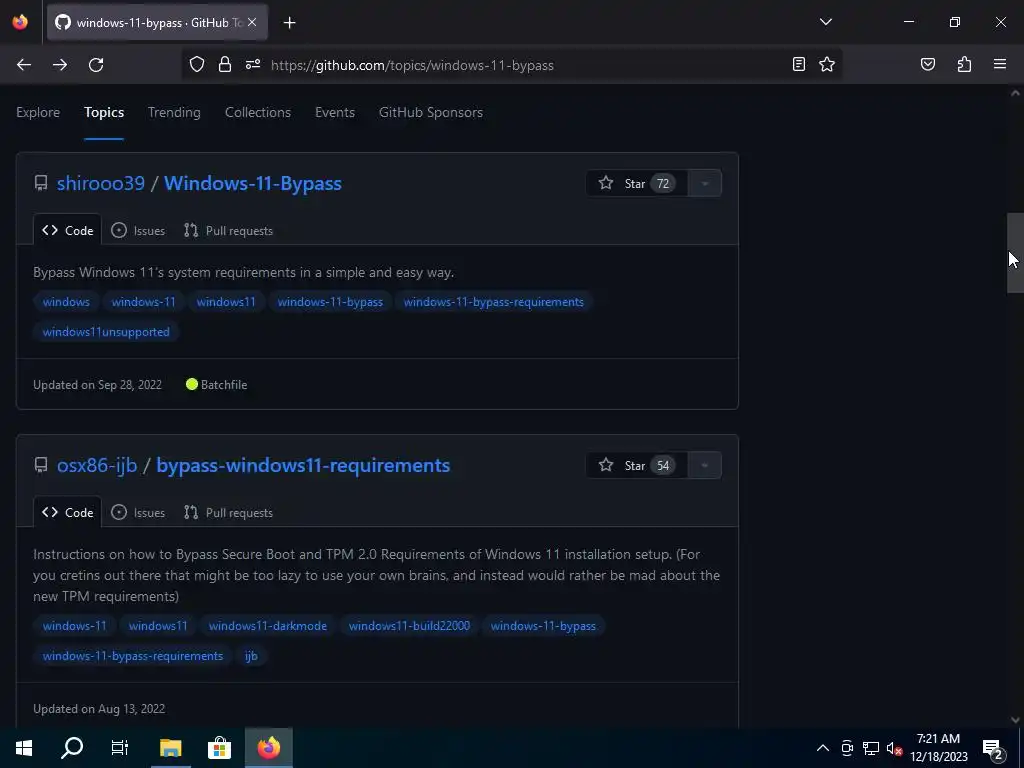Screen dimensions: 1024x768
Task: Open the Explore tab
Action: [38, 112]
